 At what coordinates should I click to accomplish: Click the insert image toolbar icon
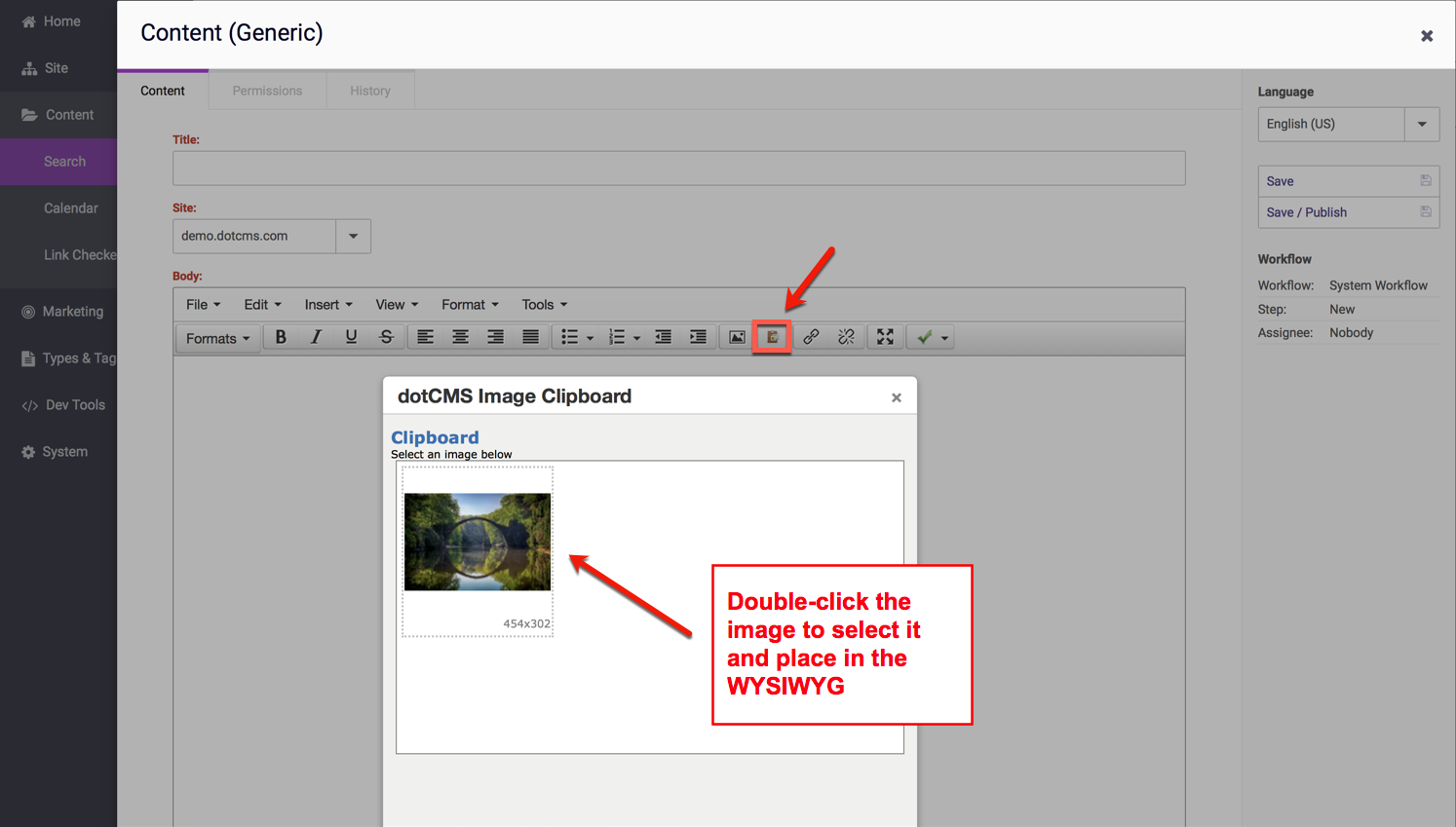click(737, 337)
